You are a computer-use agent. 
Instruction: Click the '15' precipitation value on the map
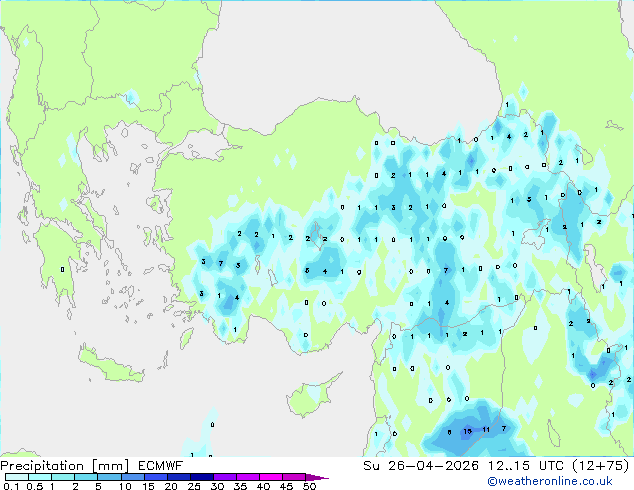467,431
